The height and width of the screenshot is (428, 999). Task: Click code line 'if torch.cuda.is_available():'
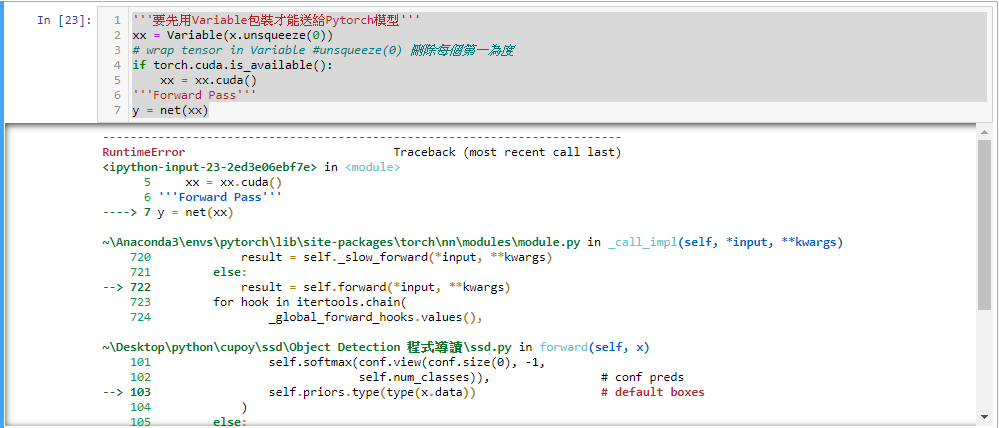tap(233, 65)
